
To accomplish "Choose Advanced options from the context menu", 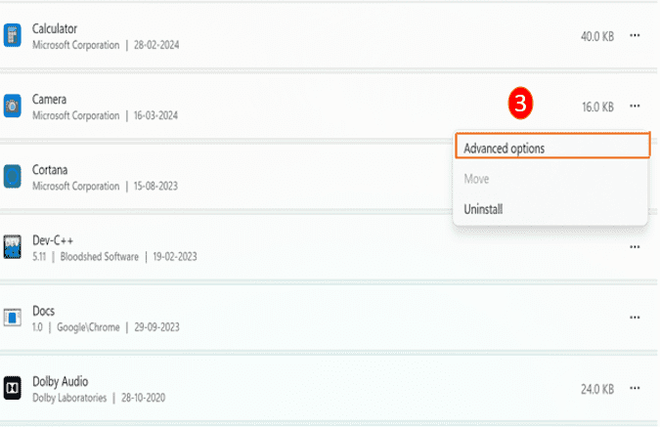I will point(552,146).
